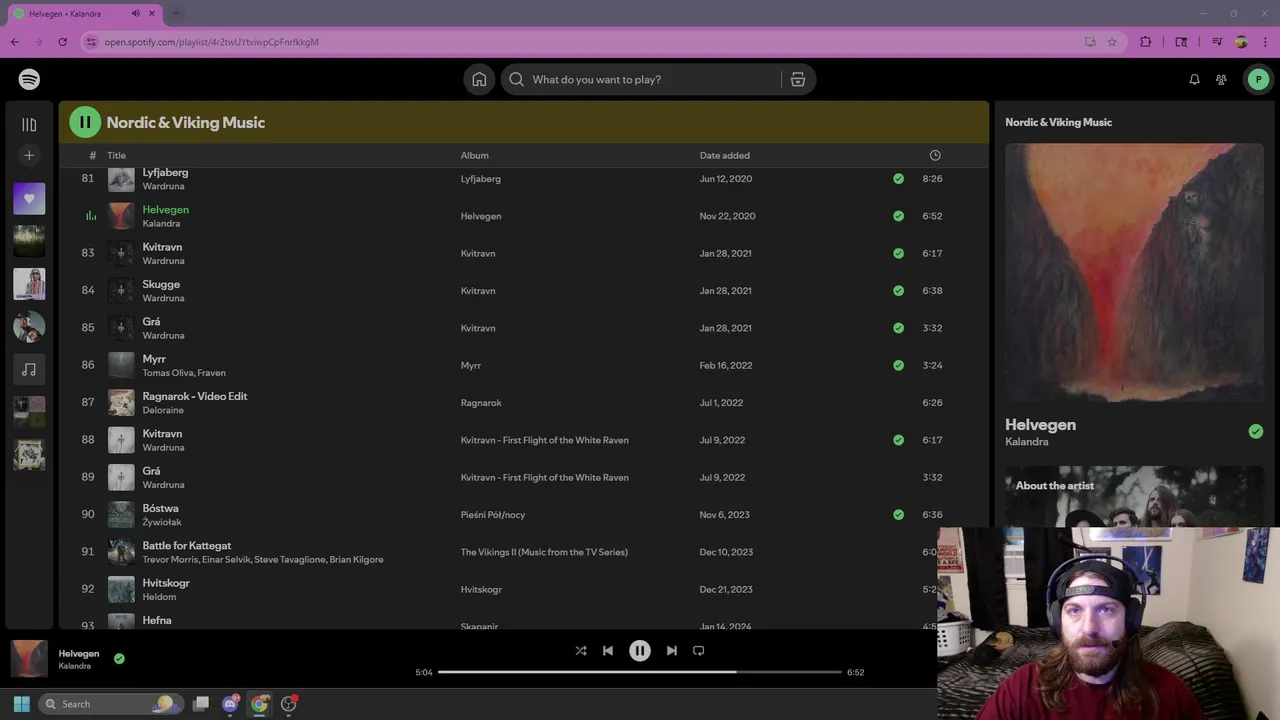1280x720 pixels.
Task: Mute the tab via speaker icon
Action: pos(135,14)
